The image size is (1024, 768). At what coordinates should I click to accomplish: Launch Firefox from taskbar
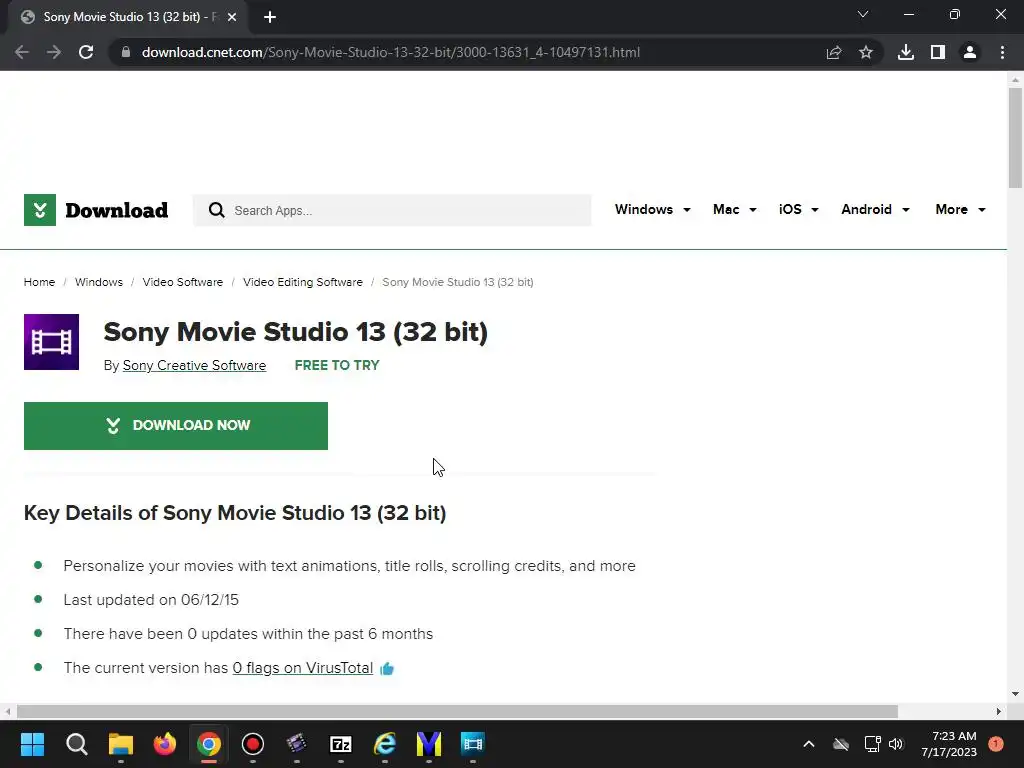pos(165,744)
